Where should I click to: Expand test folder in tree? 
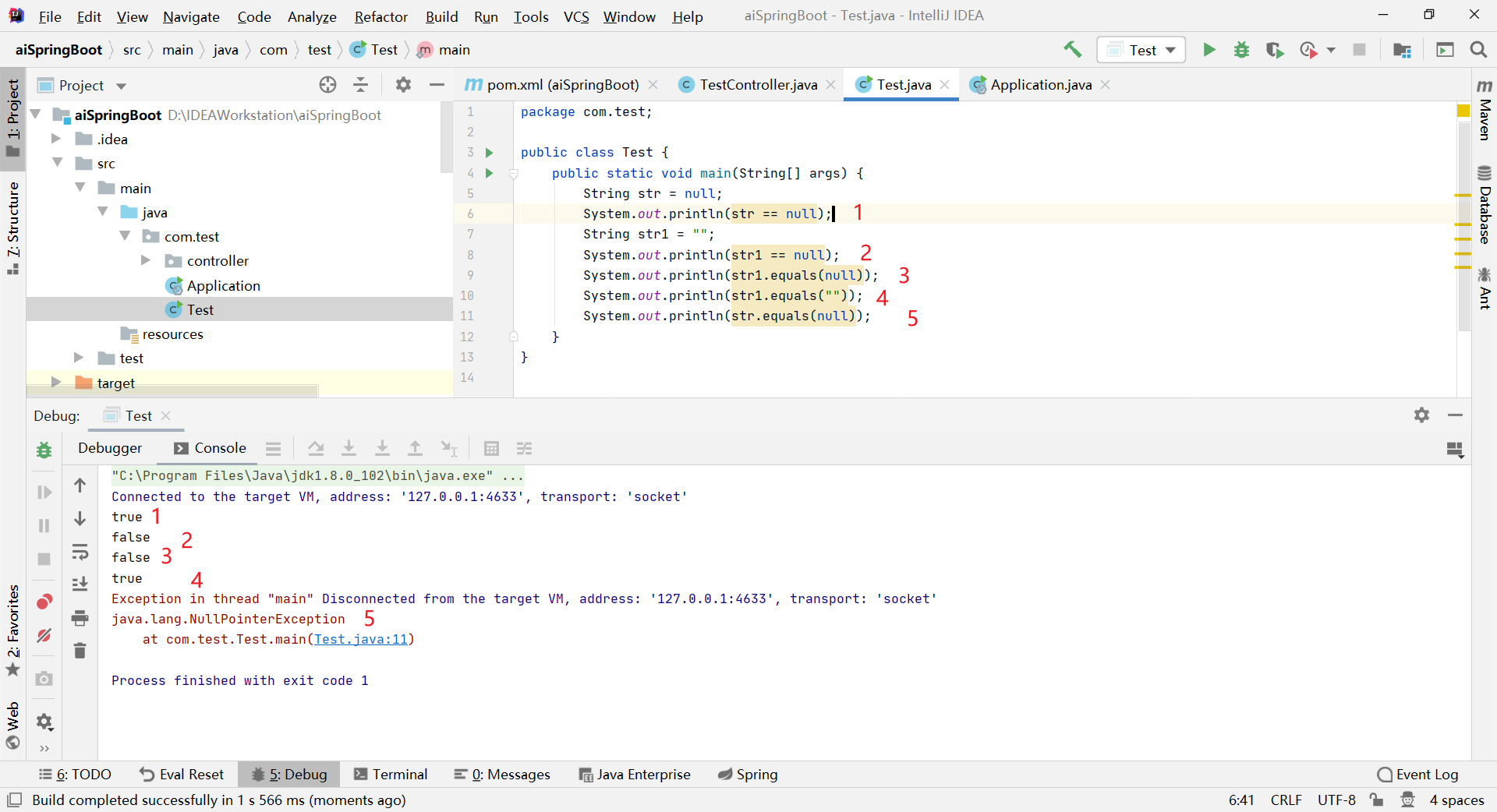click(x=79, y=358)
